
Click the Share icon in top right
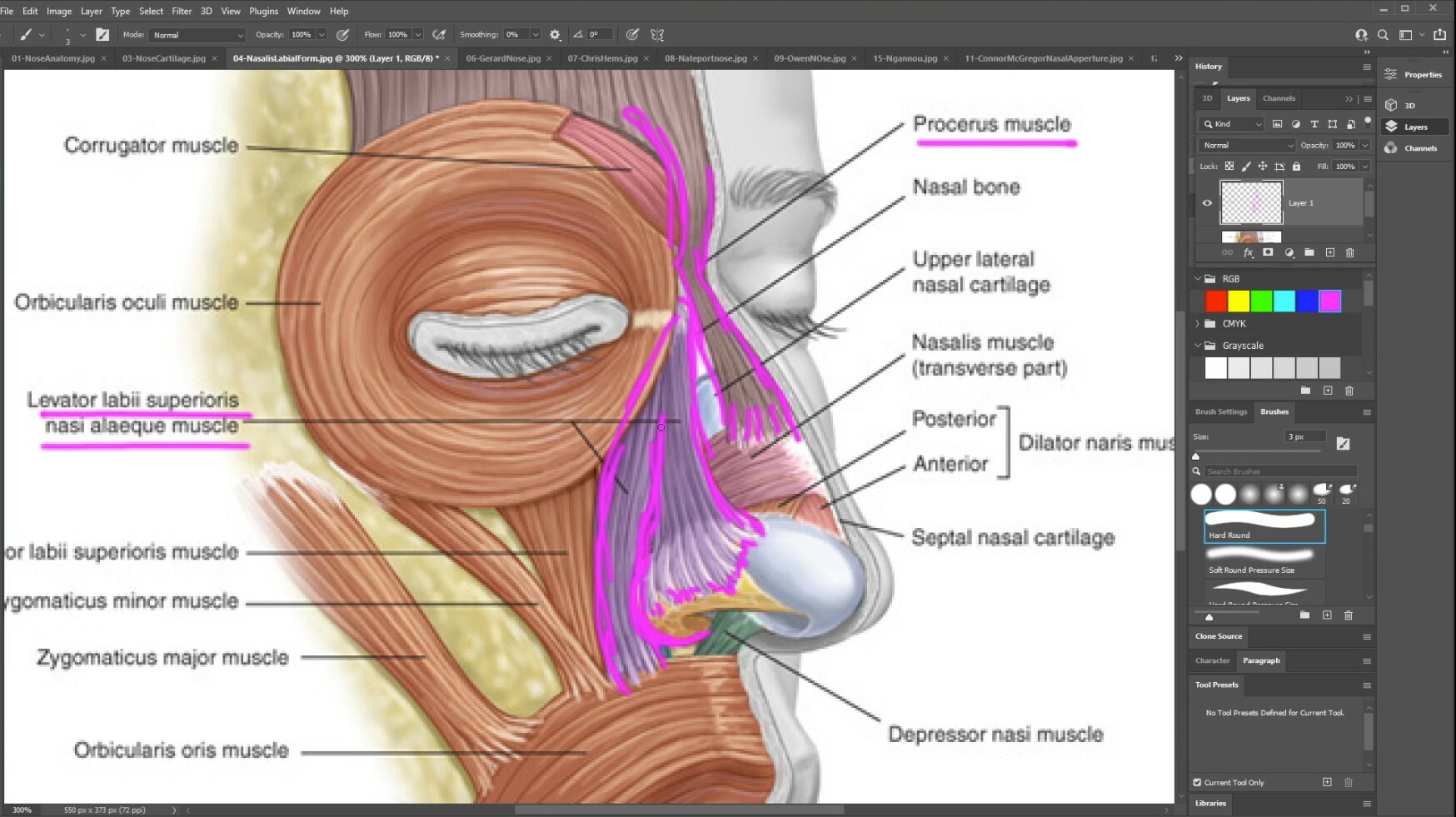[1439, 35]
